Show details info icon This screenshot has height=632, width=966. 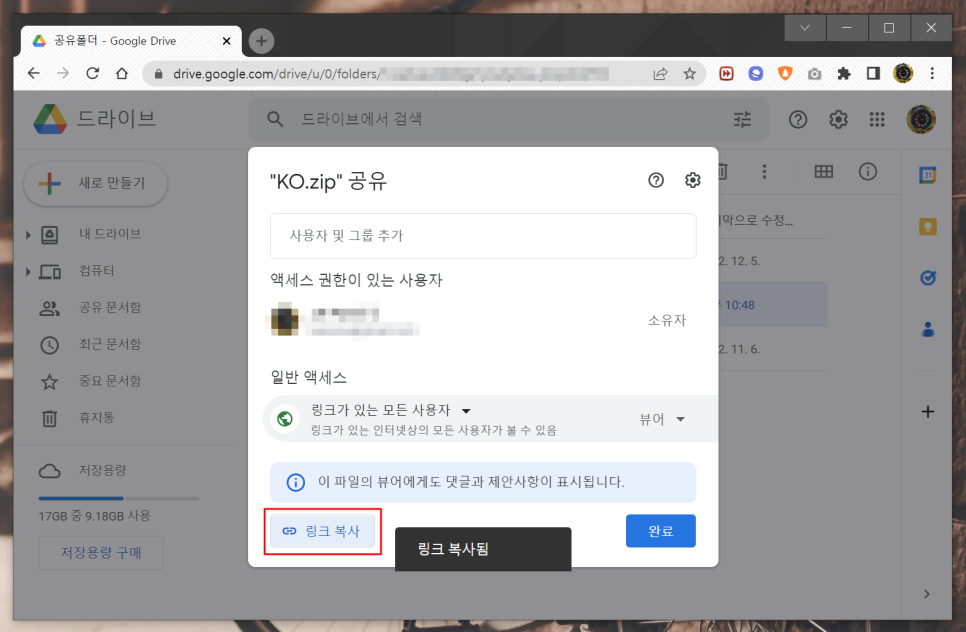[867, 171]
